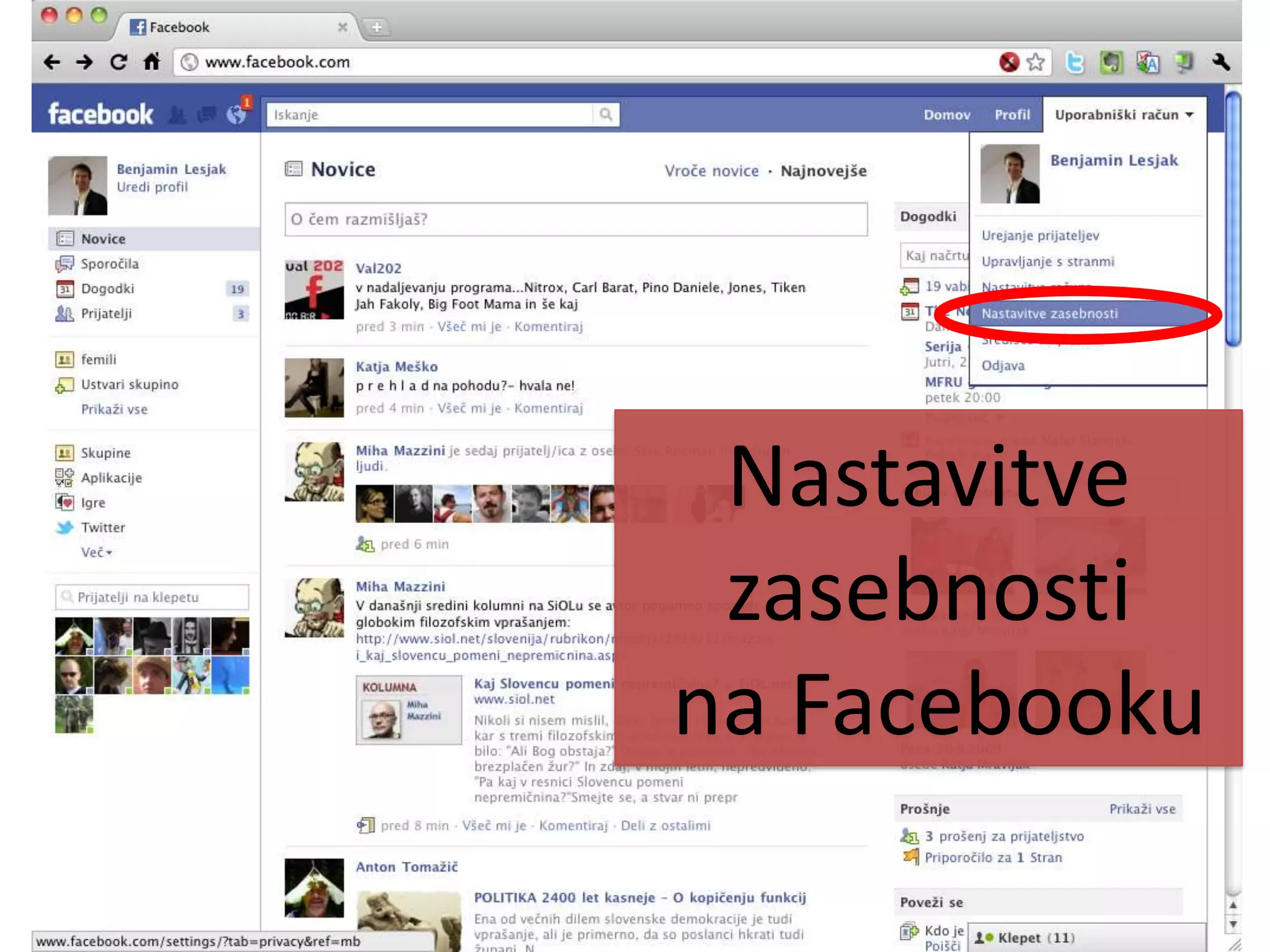Select Upravljanje s stranmi menu entry

(1047, 262)
